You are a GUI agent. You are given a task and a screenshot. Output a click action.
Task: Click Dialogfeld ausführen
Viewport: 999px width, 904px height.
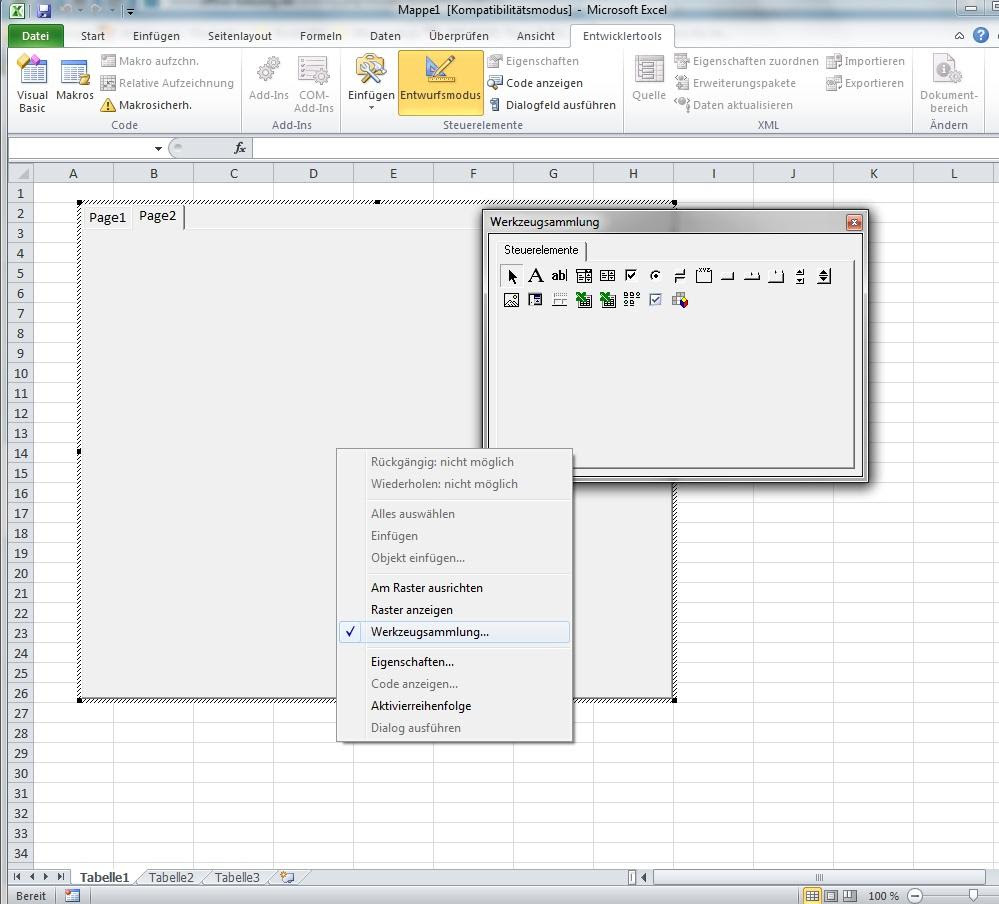point(552,105)
